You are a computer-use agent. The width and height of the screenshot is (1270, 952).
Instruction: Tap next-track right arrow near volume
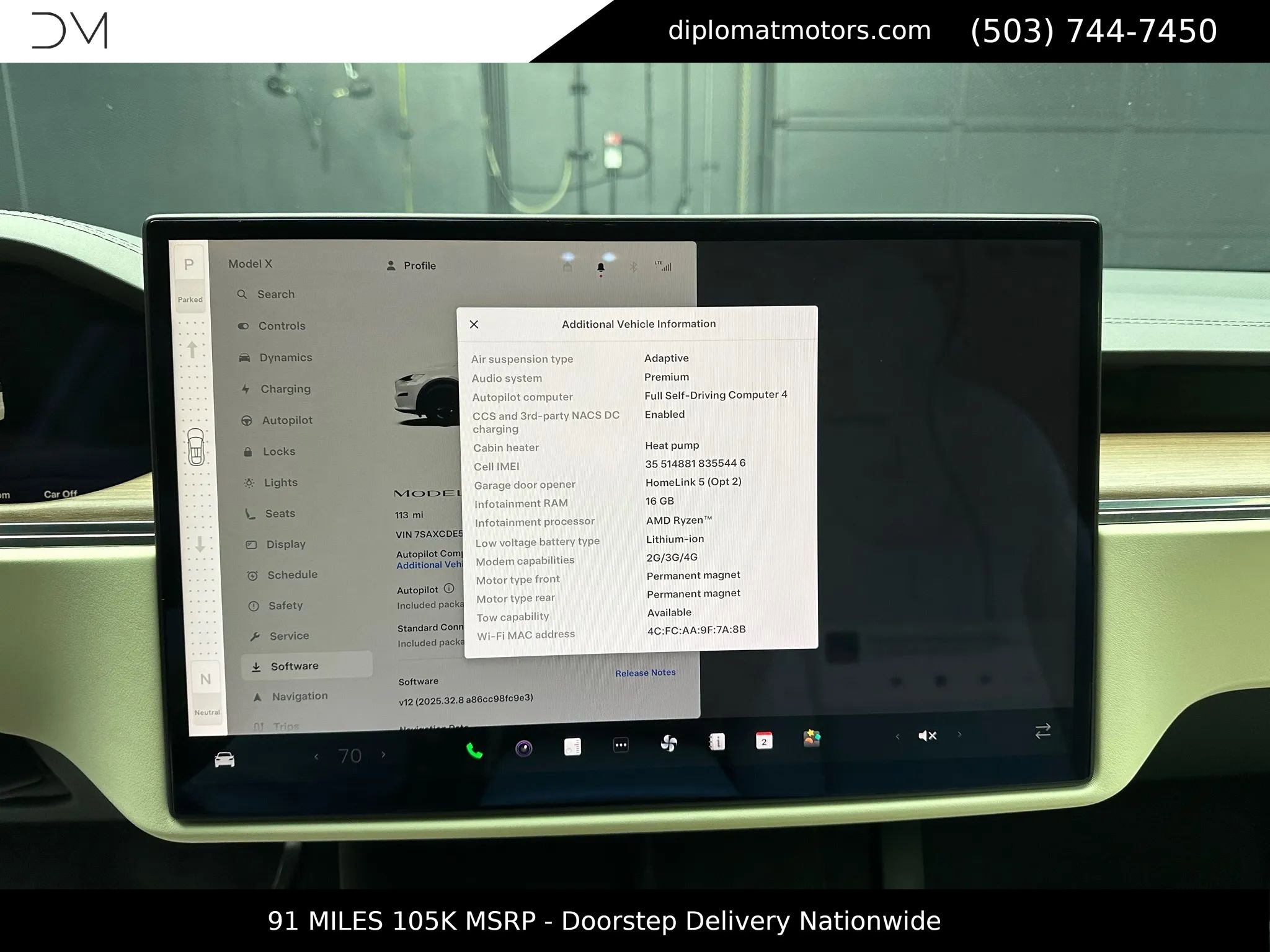959,736
